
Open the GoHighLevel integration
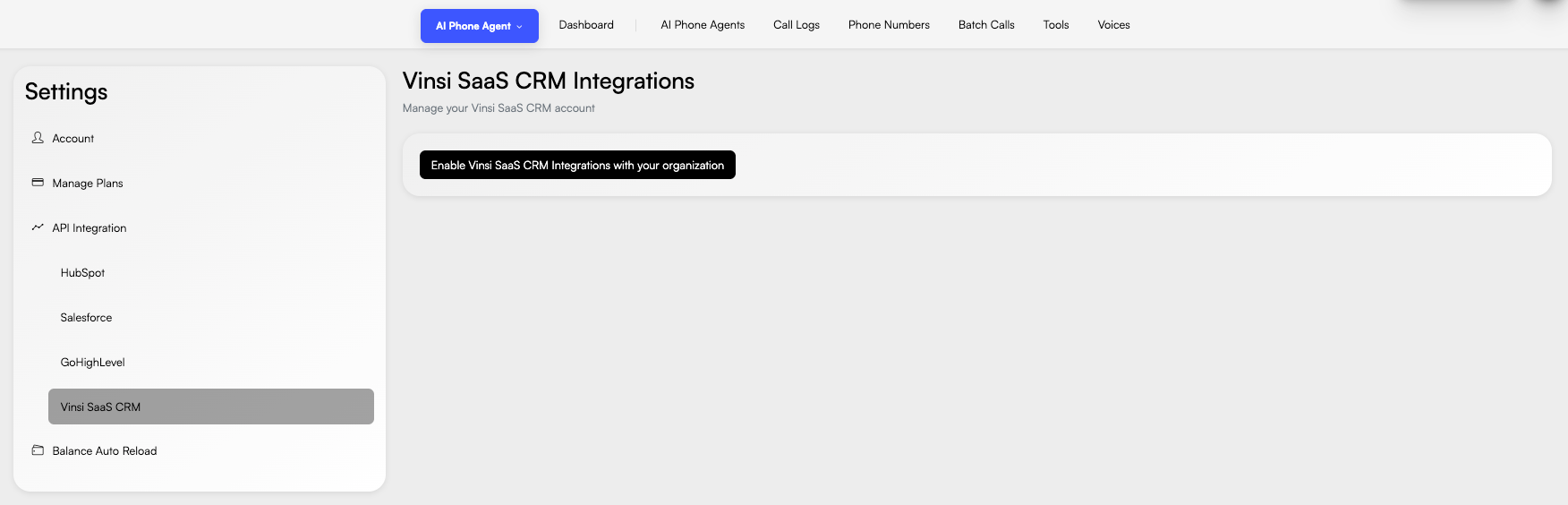coord(92,363)
